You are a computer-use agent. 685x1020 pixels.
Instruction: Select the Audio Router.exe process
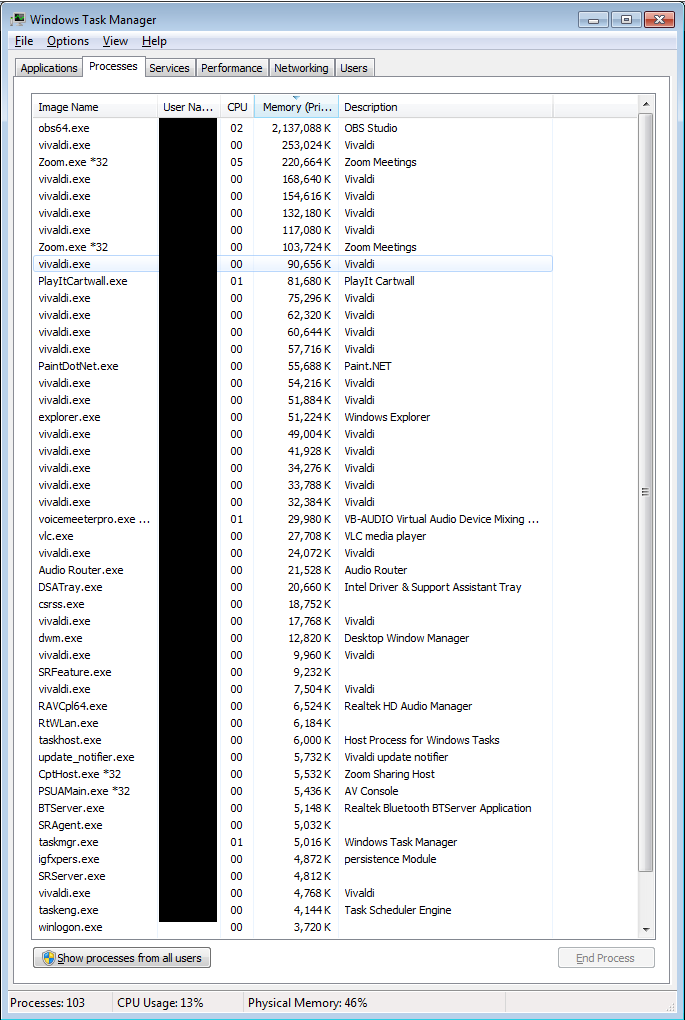click(x=293, y=570)
